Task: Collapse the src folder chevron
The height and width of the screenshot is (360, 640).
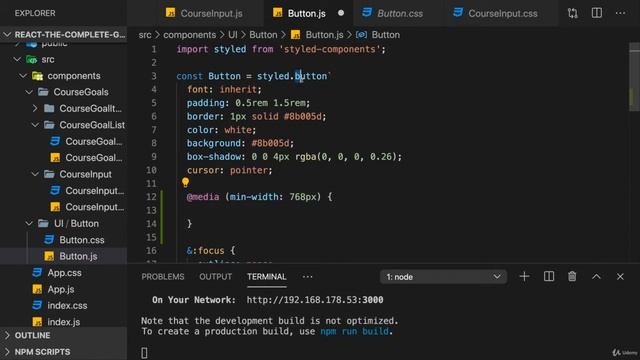Action: (17, 60)
